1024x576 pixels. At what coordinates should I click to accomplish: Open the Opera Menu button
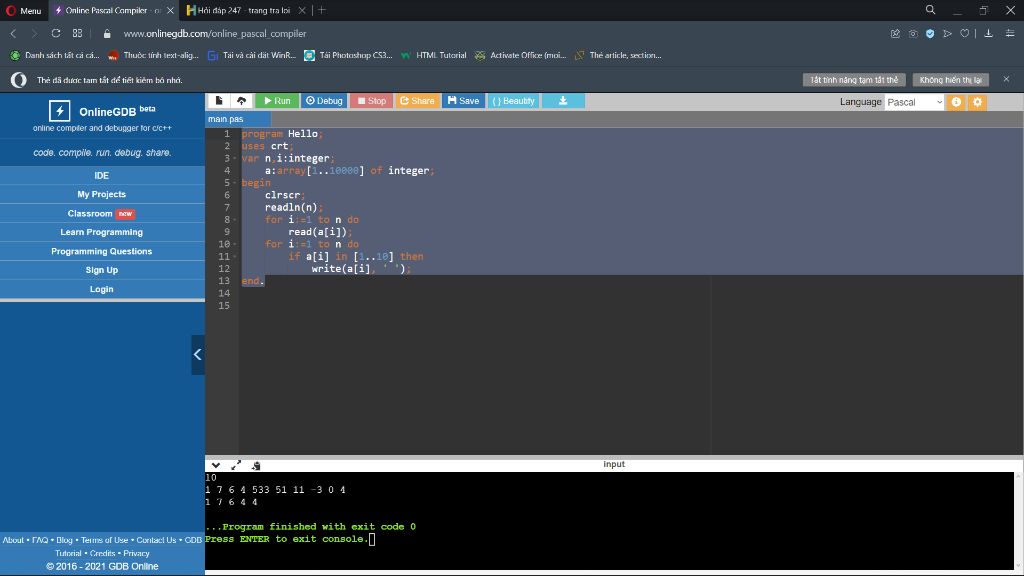click(x=24, y=10)
